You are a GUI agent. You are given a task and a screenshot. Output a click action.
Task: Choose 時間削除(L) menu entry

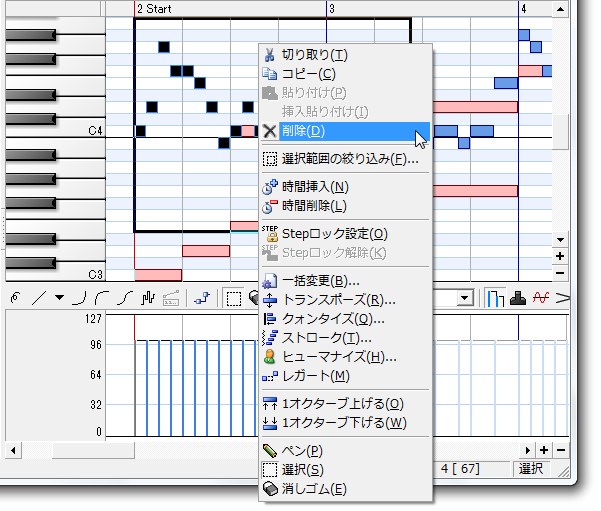(x=345, y=206)
